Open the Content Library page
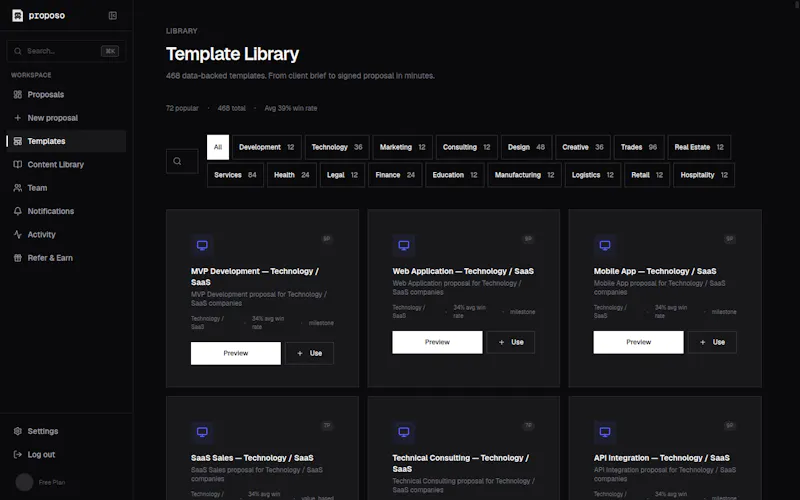Image resolution: width=800 pixels, height=500 pixels. pos(66,164)
